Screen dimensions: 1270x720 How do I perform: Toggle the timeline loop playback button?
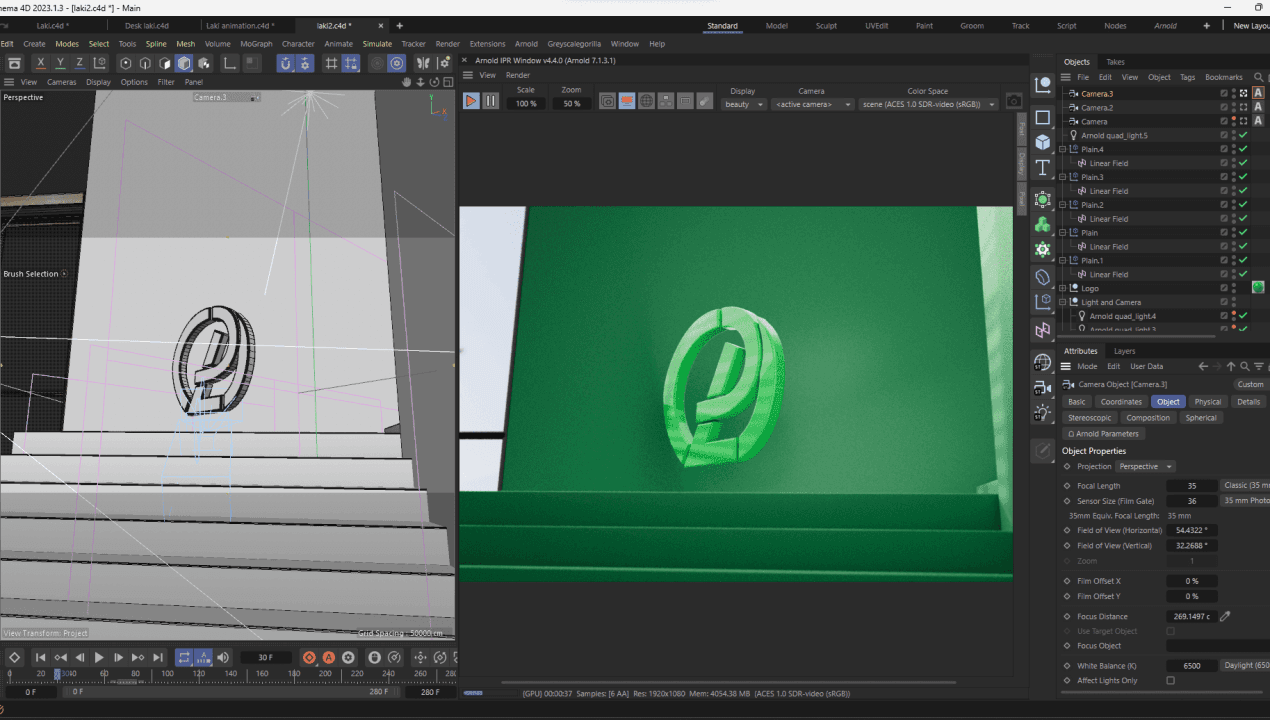pyautogui.click(x=184, y=657)
